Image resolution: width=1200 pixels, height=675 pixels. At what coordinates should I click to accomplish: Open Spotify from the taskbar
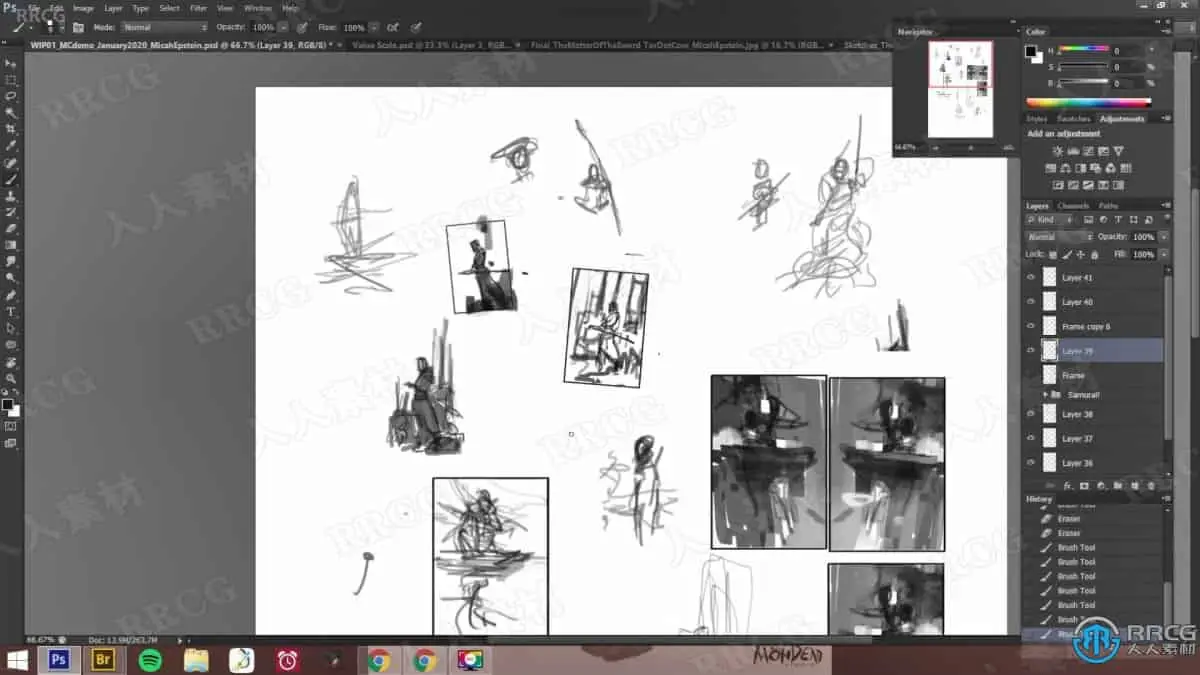coord(150,660)
